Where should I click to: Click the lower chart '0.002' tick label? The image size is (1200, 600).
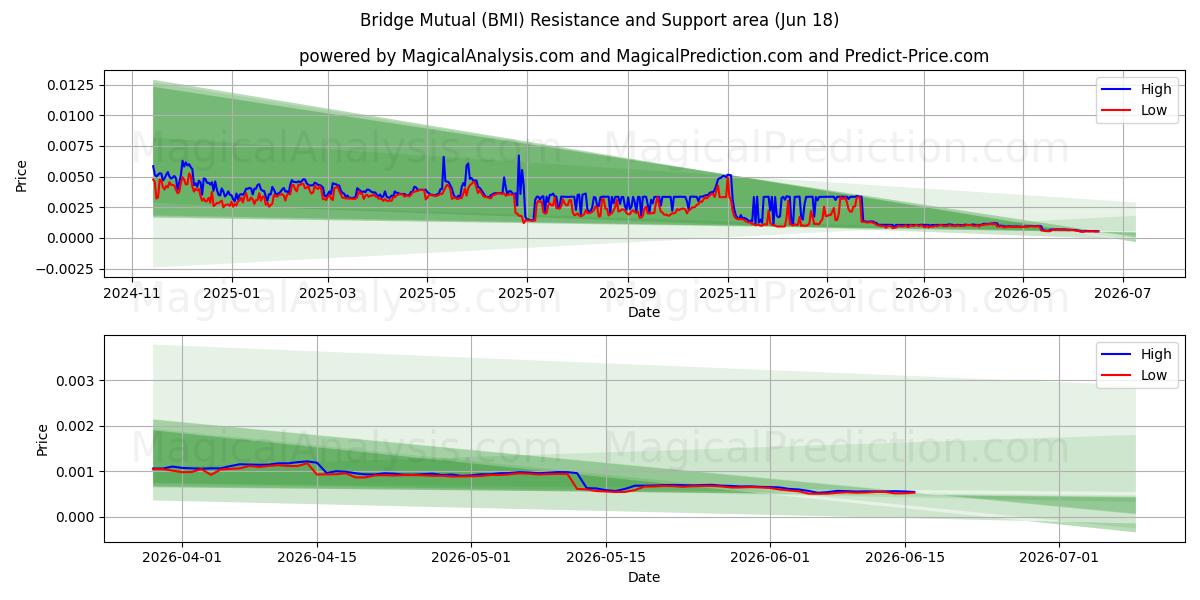(77, 426)
